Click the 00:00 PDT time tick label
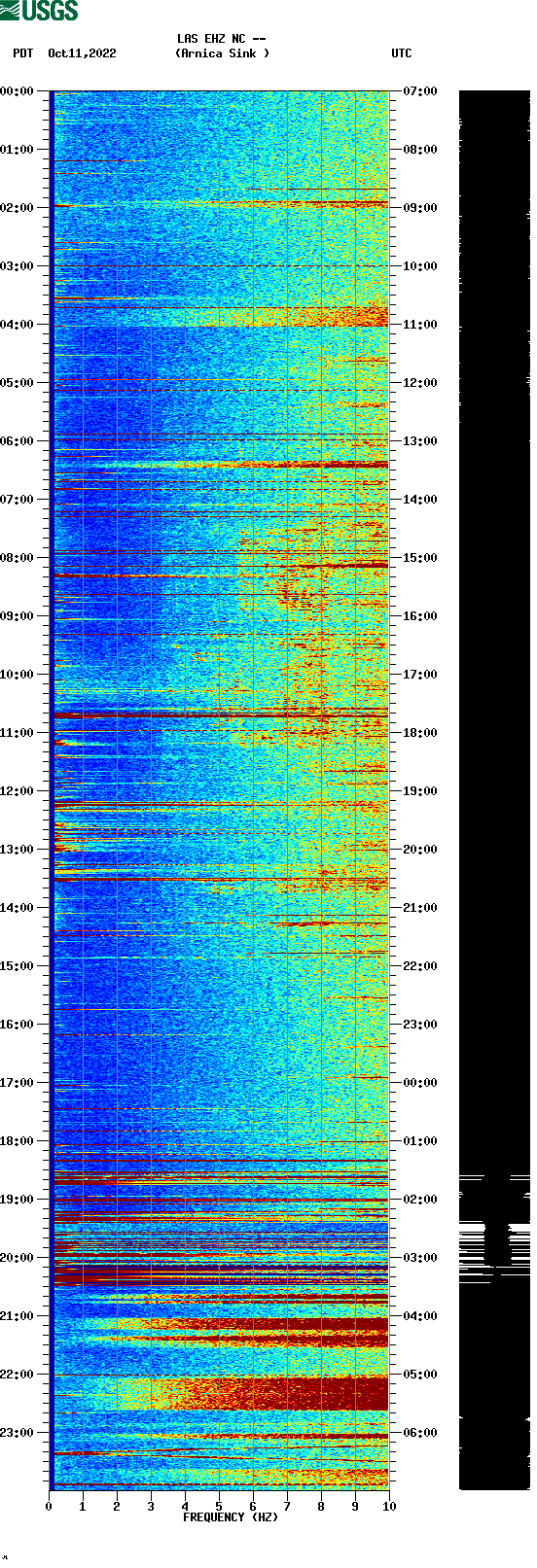The image size is (537, 1568). pyautogui.click(x=18, y=91)
